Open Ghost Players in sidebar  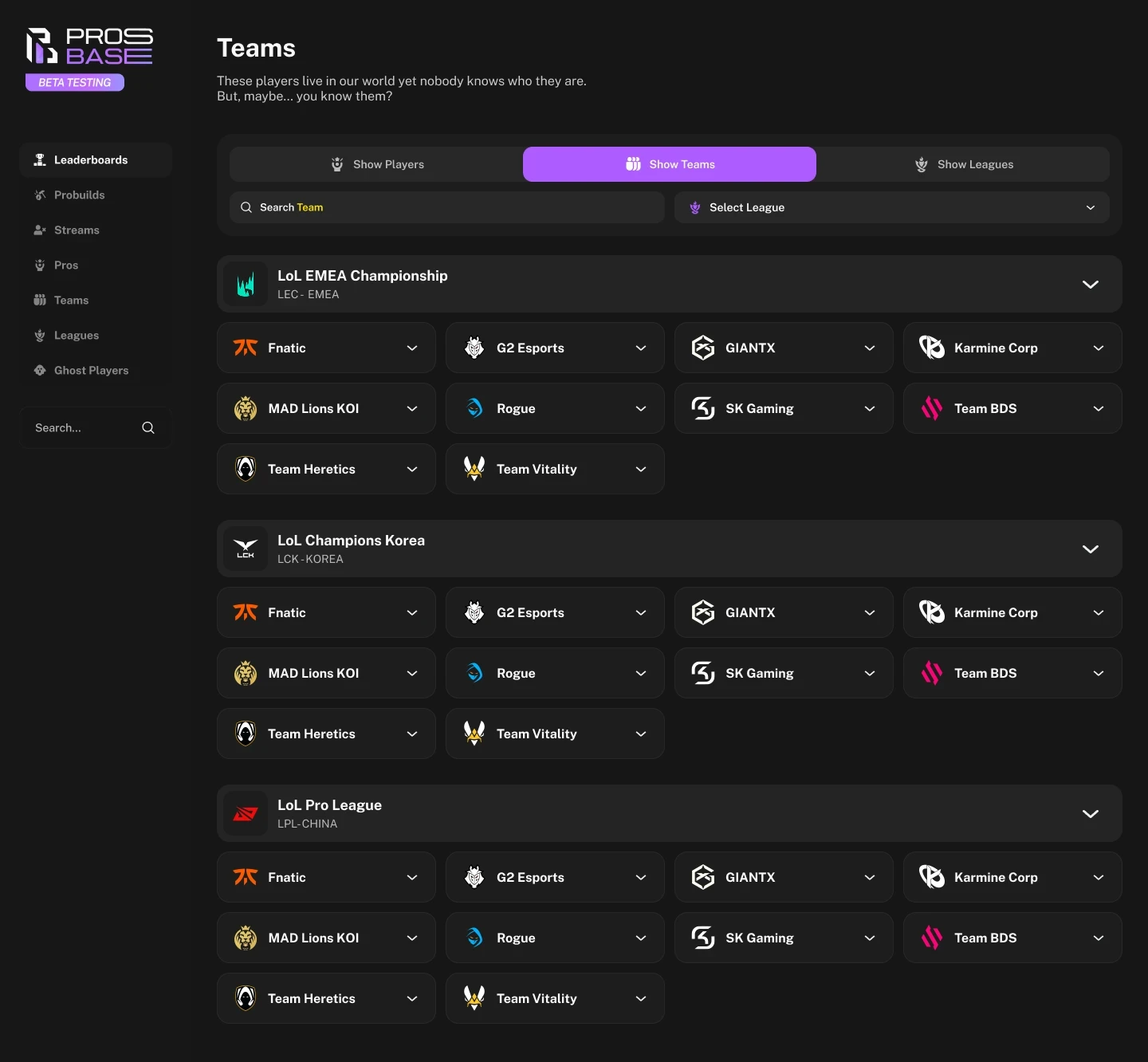(x=96, y=371)
